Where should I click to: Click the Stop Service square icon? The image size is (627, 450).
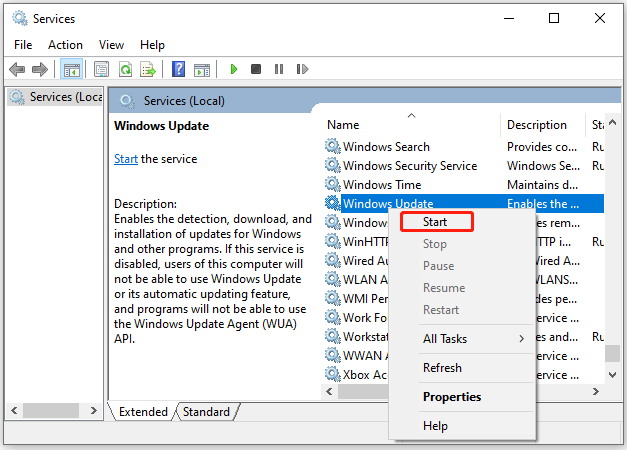[x=256, y=69]
